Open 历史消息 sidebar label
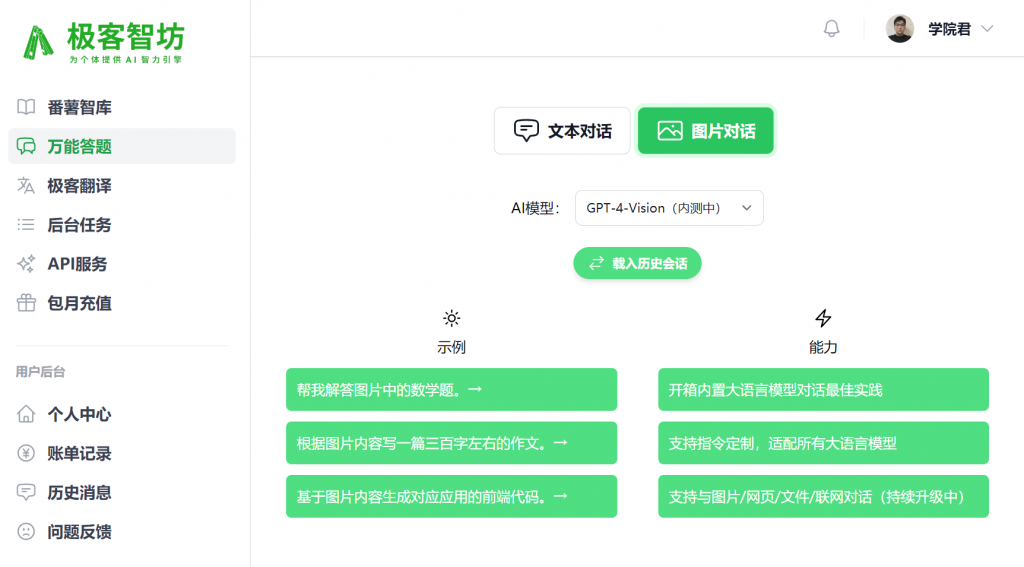Viewport: 1024px width, 567px height. (79, 493)
